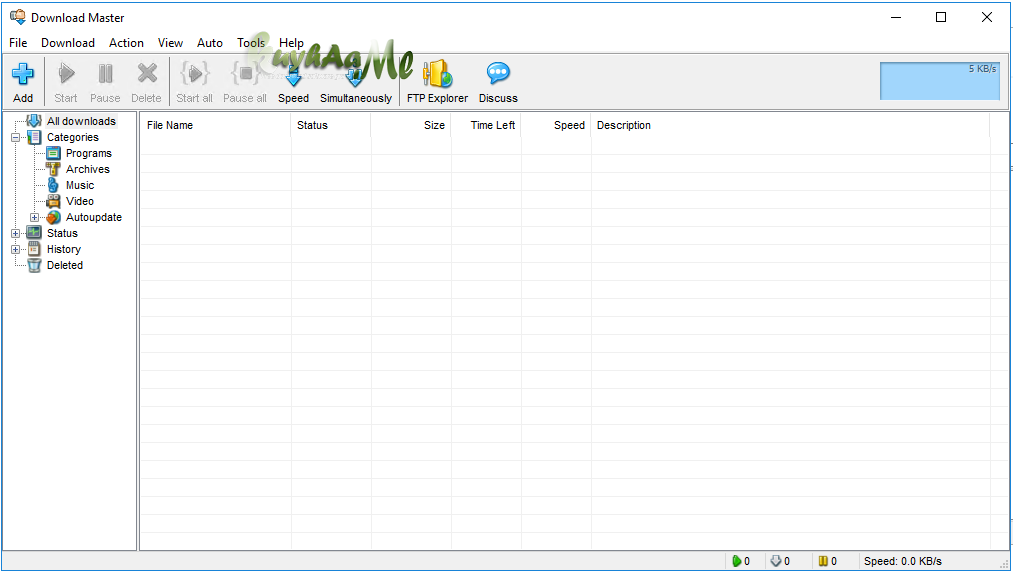Click the paused downloads yellow status icon
This screenshot has width=1013, height=573.
[823, 561]
